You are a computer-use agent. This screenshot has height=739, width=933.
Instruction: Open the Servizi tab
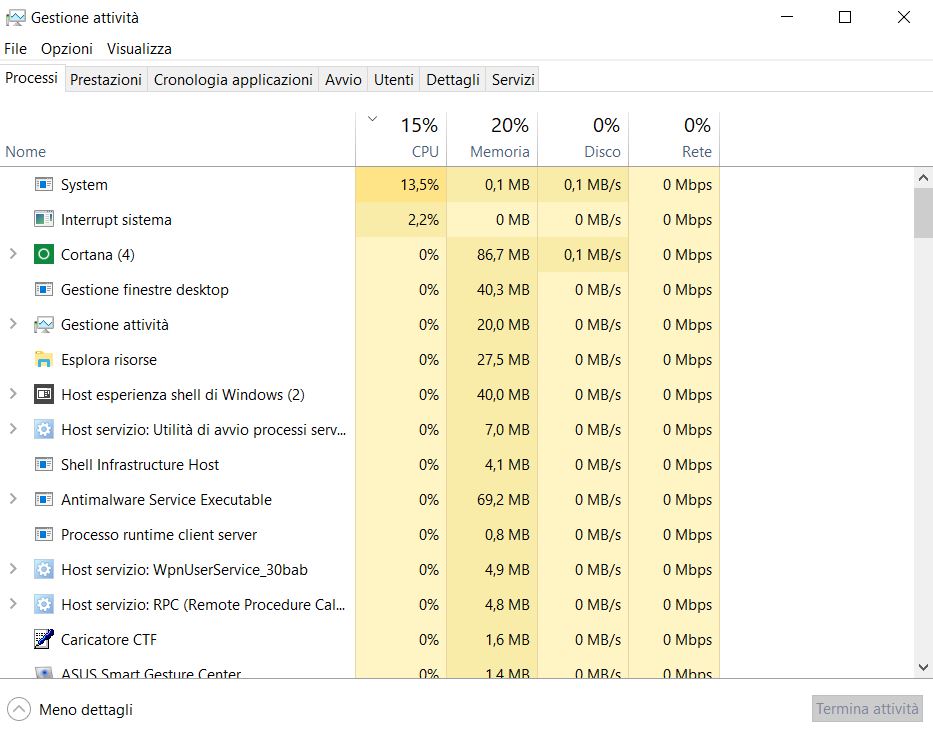(x=513, y=80)
